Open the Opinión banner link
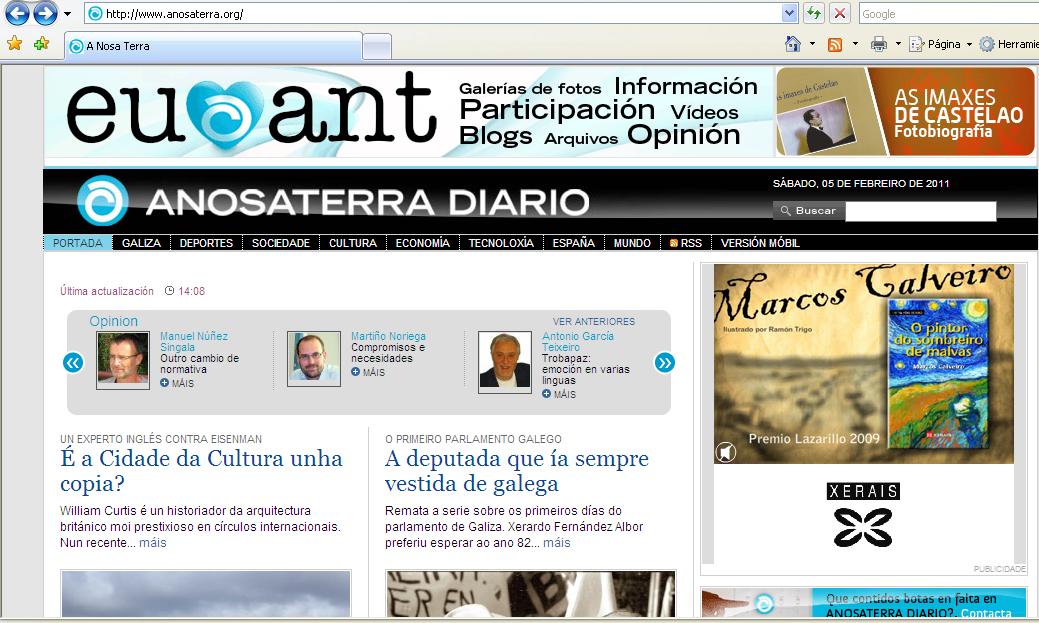 pos(684,135)
